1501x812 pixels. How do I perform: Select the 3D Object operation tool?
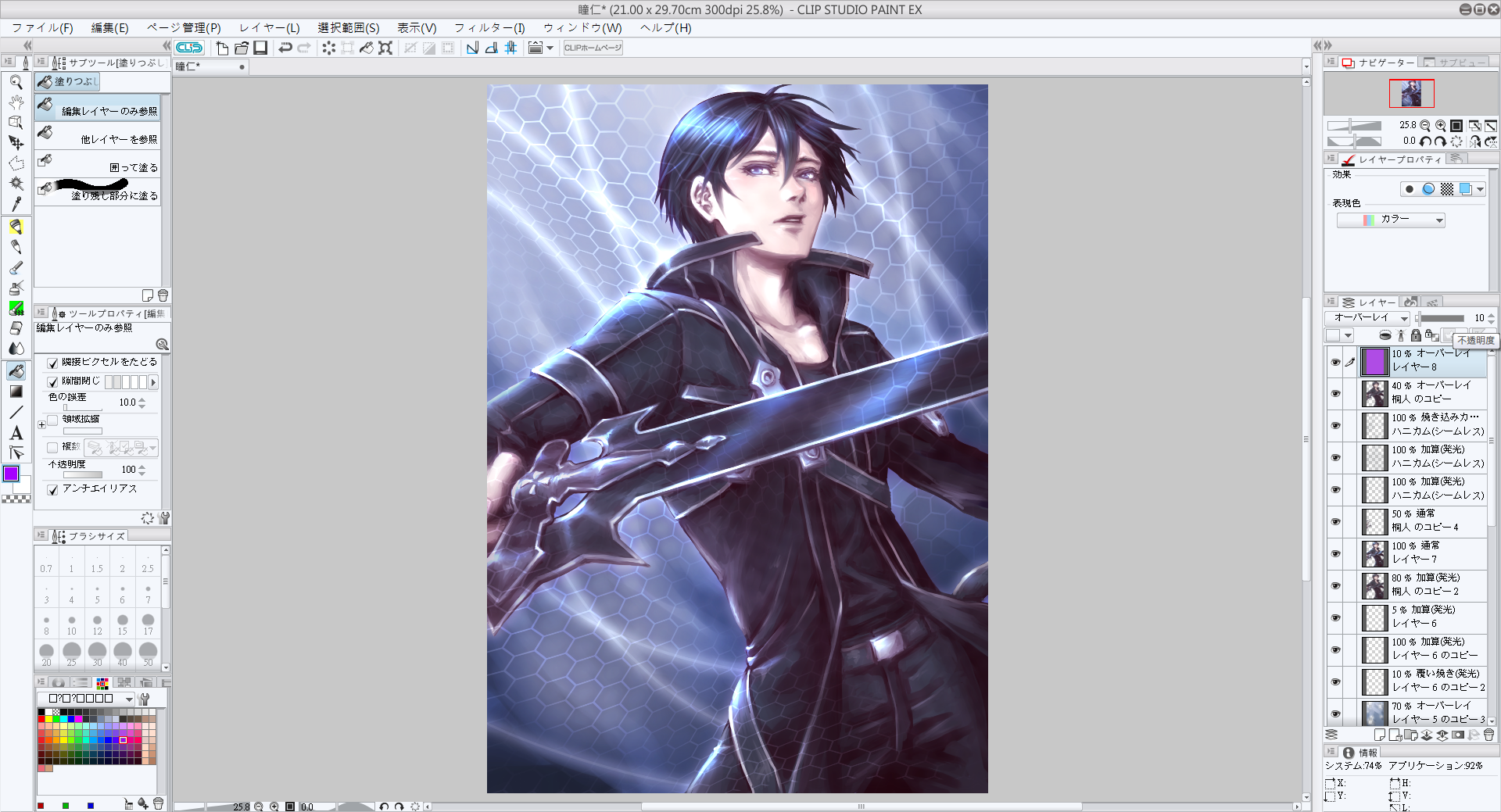click(16, 123)
